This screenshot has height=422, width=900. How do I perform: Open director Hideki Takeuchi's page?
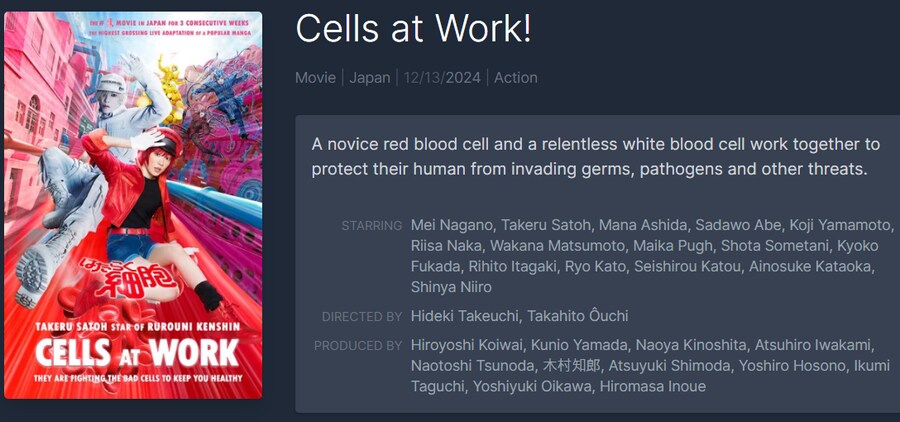click(464, 316)
